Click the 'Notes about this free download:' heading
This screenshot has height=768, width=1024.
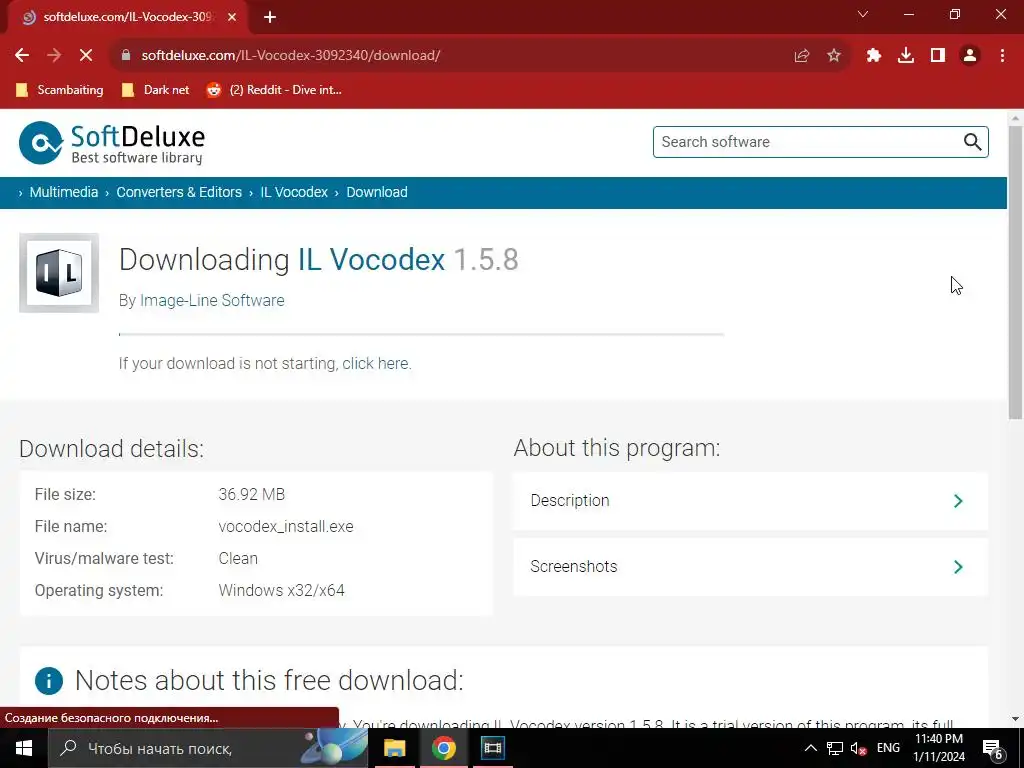269,680
